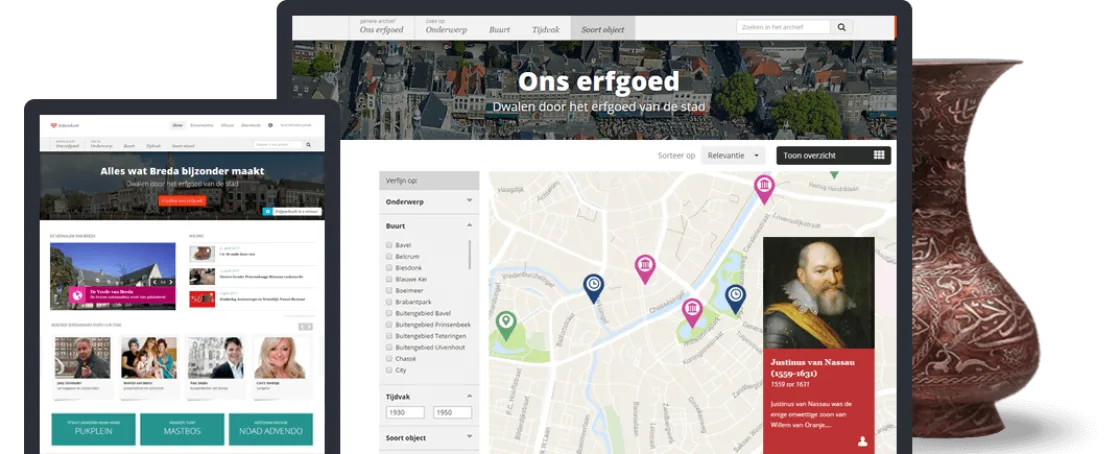Image resolution: width=1120 pixels, height=454 pixels.
Task: Click the grid icon on Toon overzicht
Action: pos(878,155)
